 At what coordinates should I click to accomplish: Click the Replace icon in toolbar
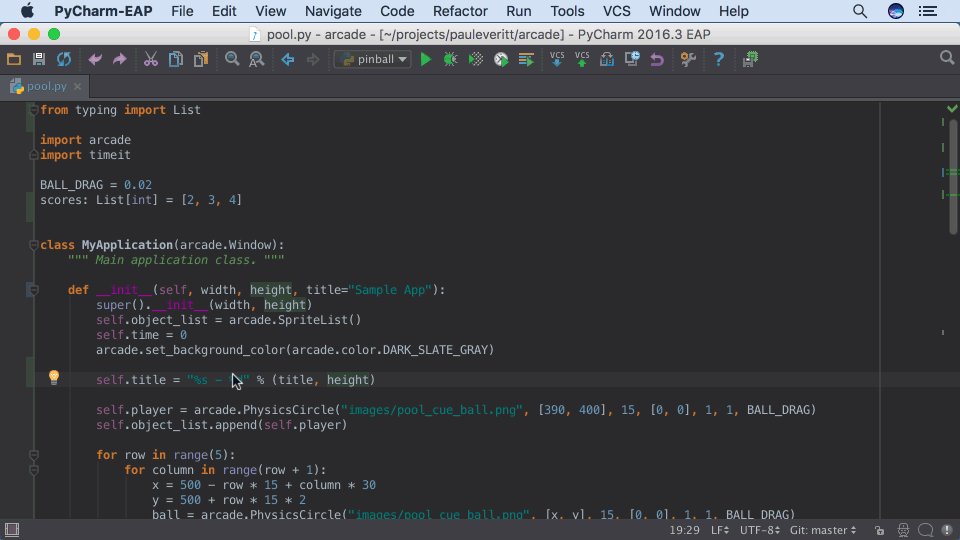[x=257, y=59]
